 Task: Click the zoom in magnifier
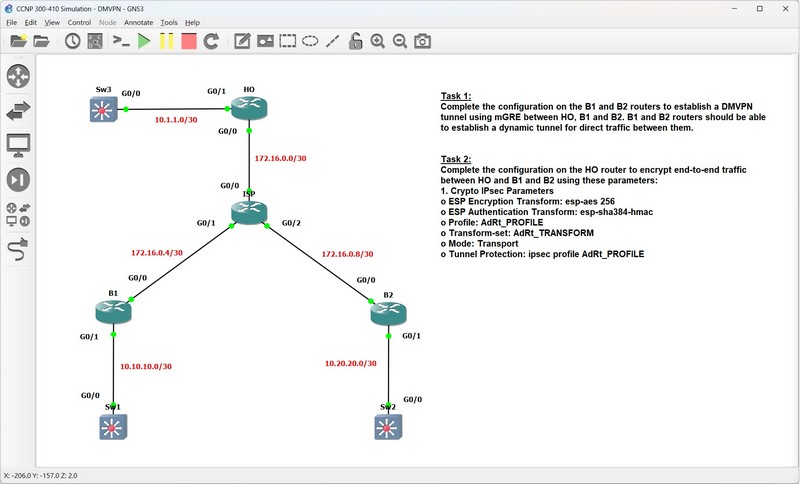point(378,41)
